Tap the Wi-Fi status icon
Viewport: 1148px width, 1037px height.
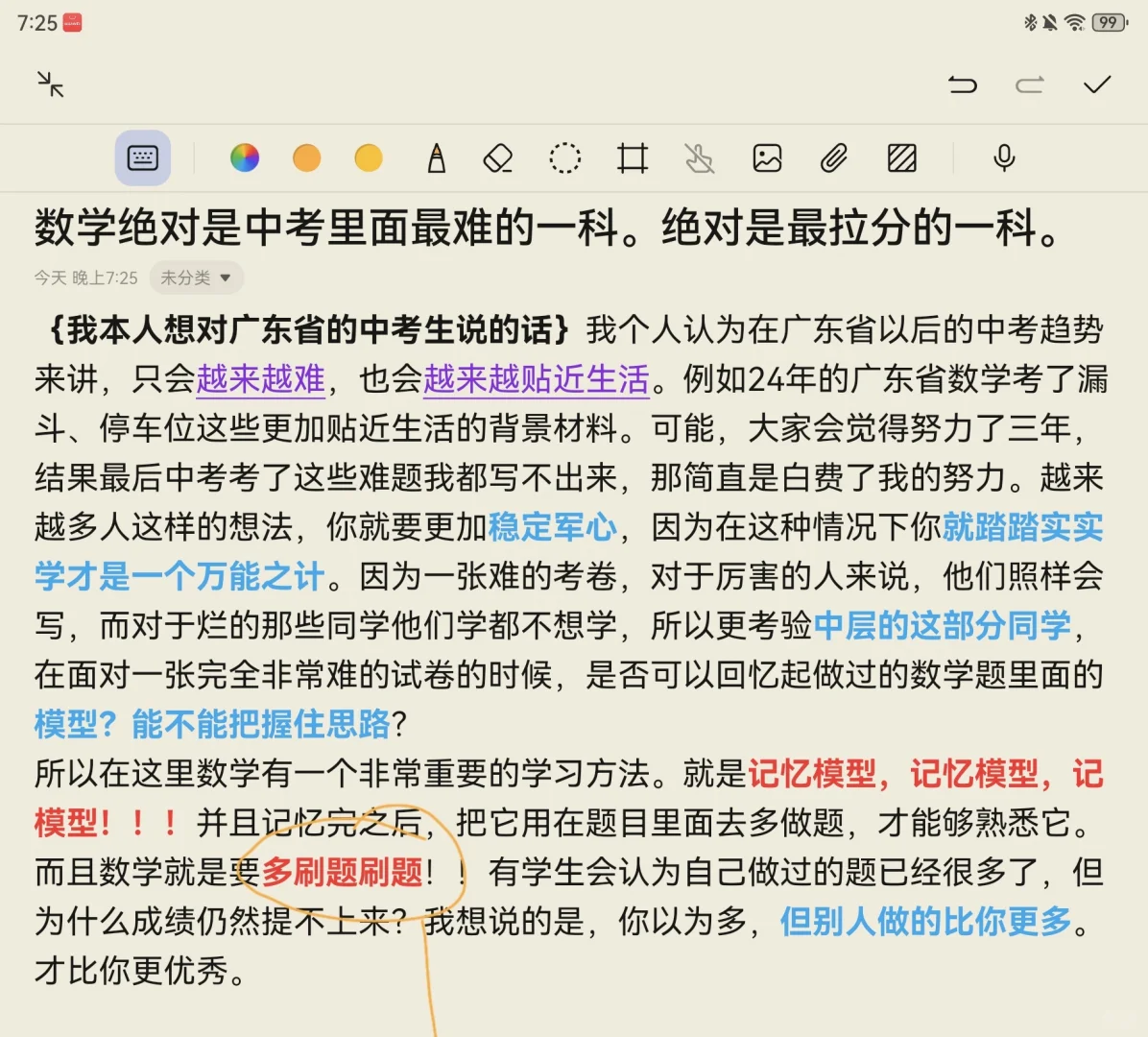pyautogui.click(x=1075, y=23)
